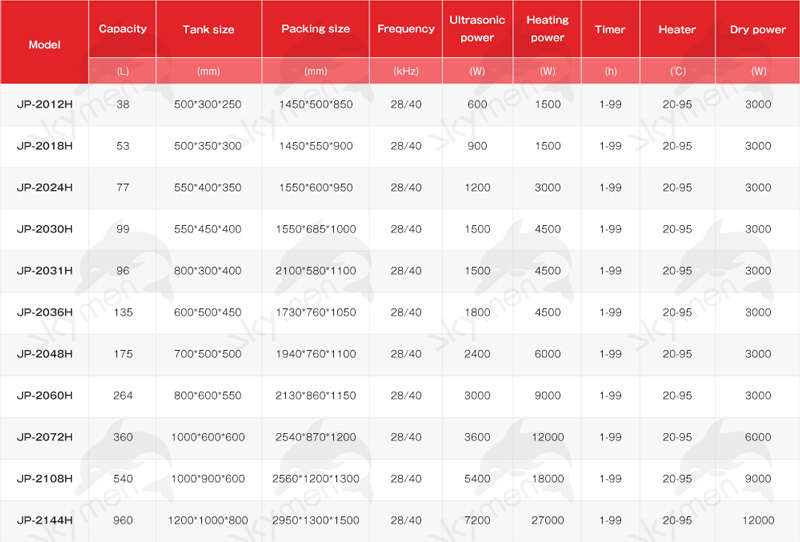The image size is (800, 542).
Task: Click heating power value 9000
Action: (x=547, y=396)
